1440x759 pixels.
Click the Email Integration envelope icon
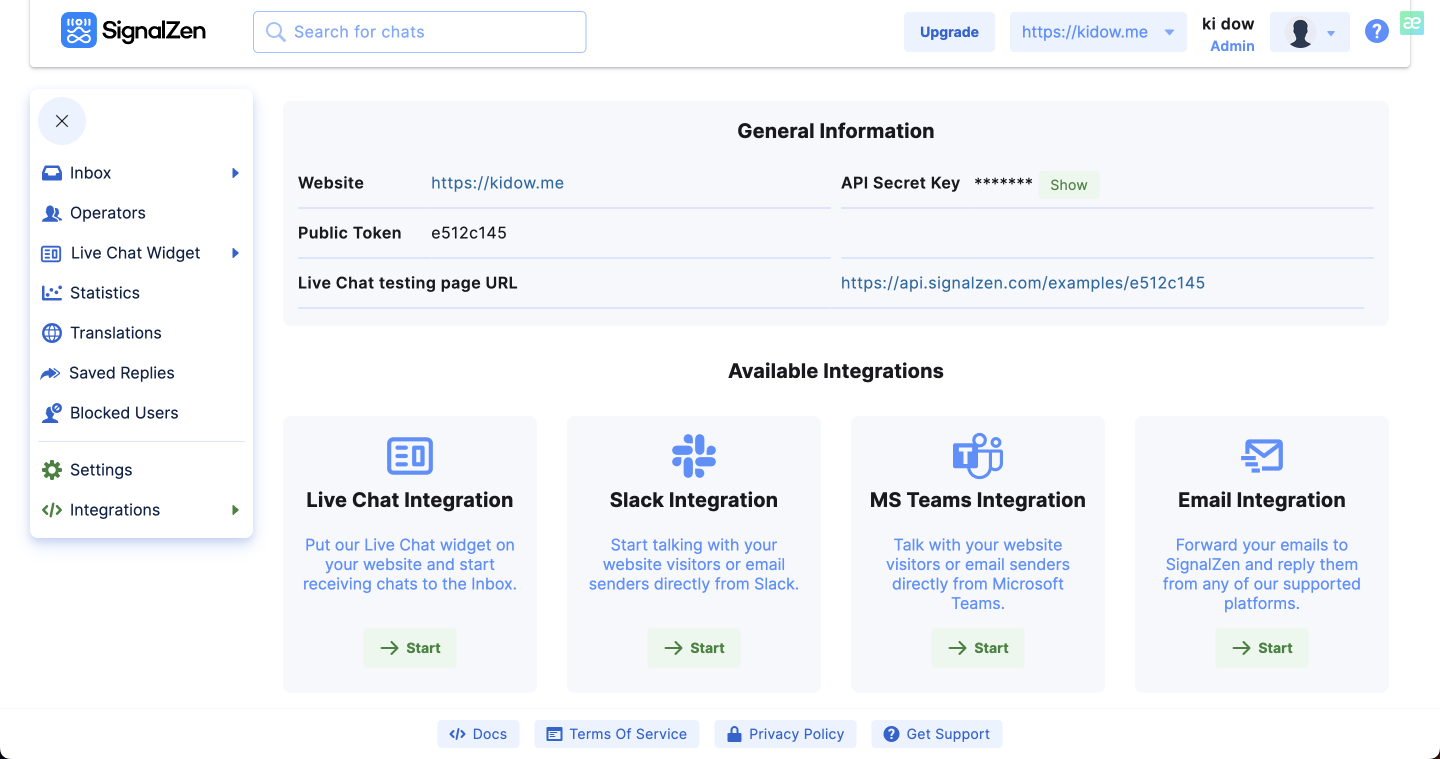pos(1262,456)
